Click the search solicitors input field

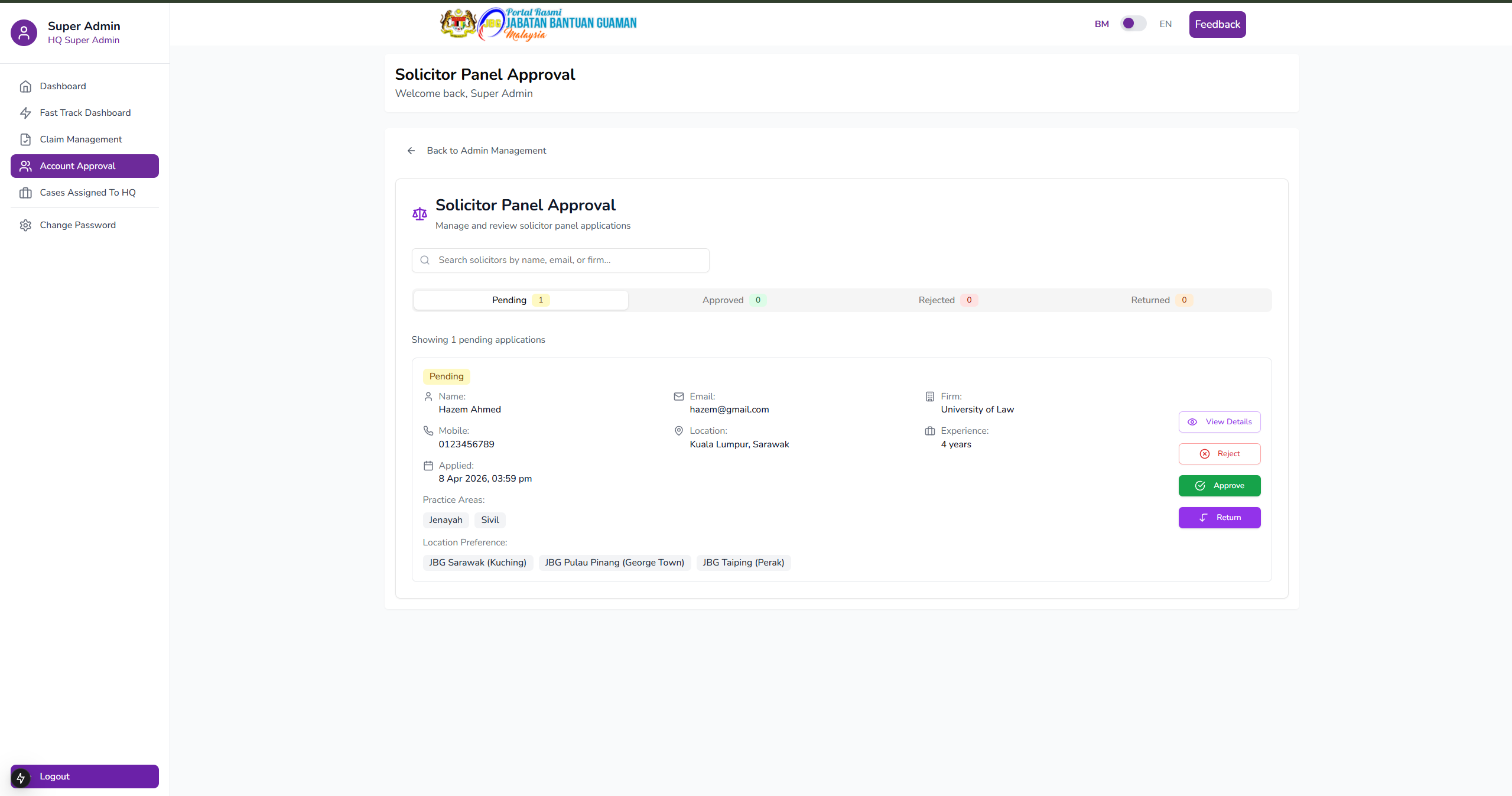tap(567, 260)
